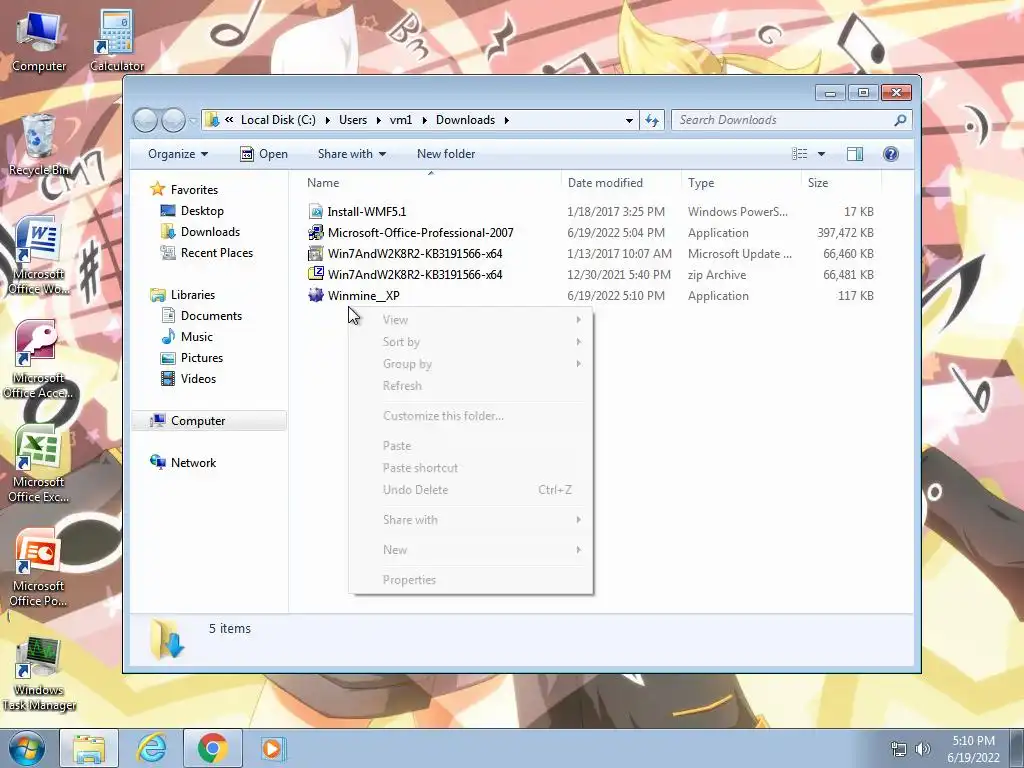The width and height of the screenshot is (1024, 768).
Task: Open the Share with toolbar dropdown
Action: click(x=351, y=154)
